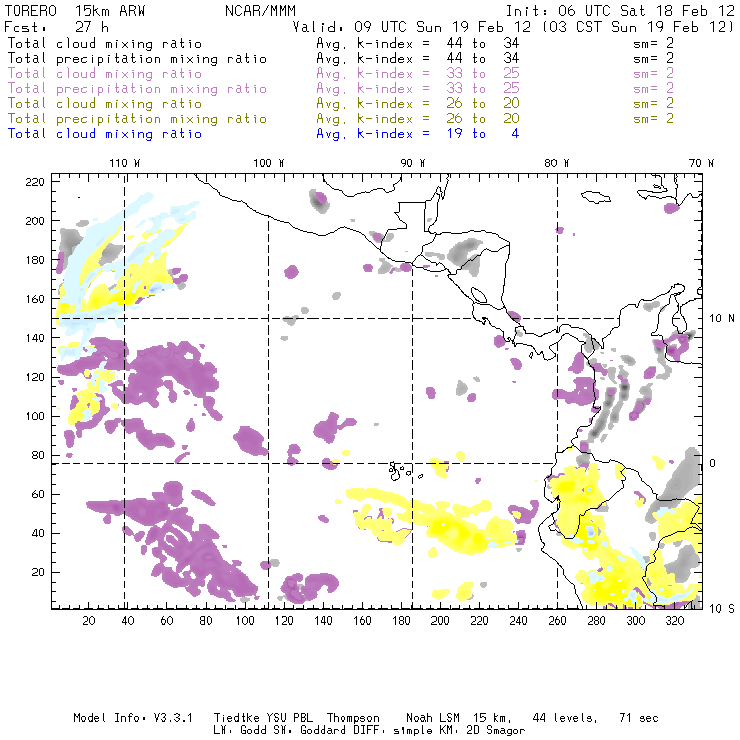Click purple 'Total precipitation mixing ratio' legend entry
Image resolution: width=740 pixels, height=740 pixels.
[x=137, y=89]
